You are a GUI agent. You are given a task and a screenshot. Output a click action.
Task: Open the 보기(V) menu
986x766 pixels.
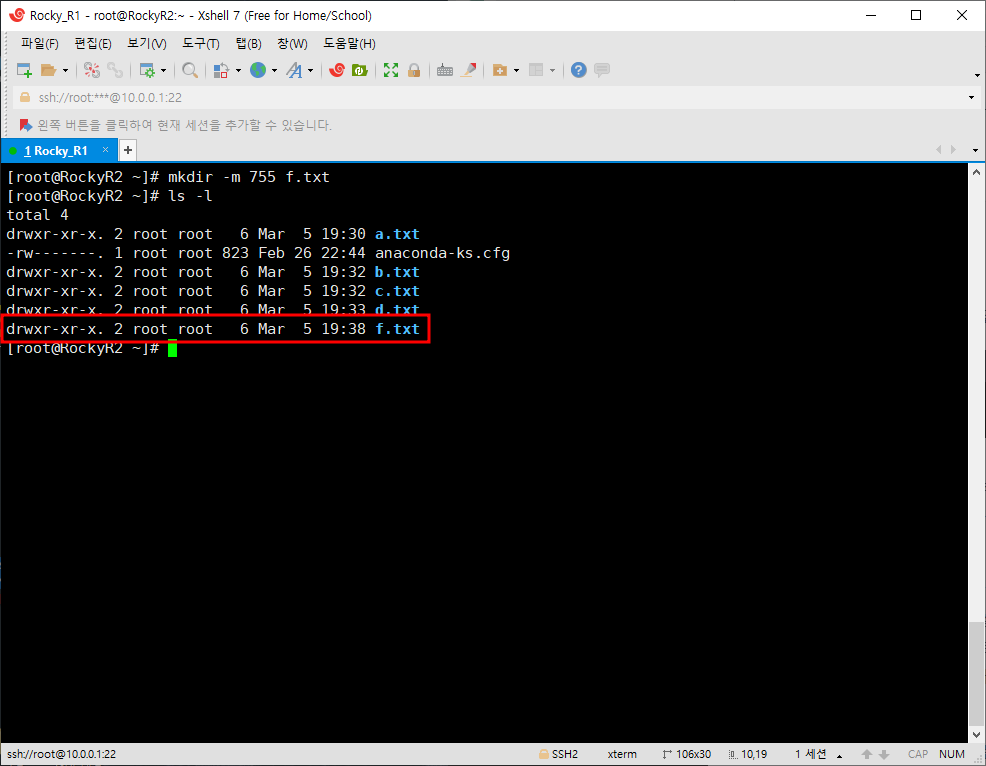pos(147,43)
